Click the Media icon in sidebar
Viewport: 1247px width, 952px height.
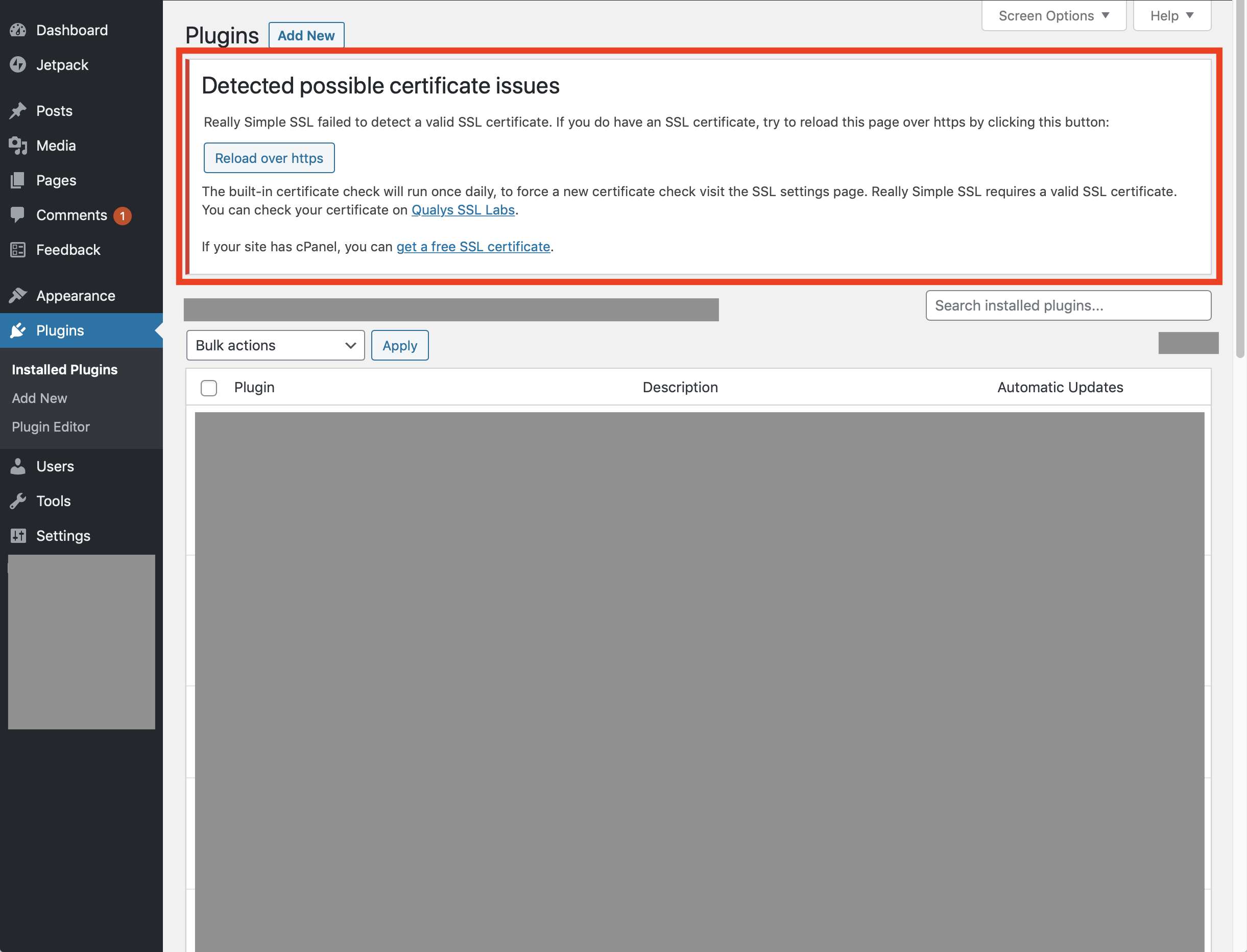click(x=17, y=146)
